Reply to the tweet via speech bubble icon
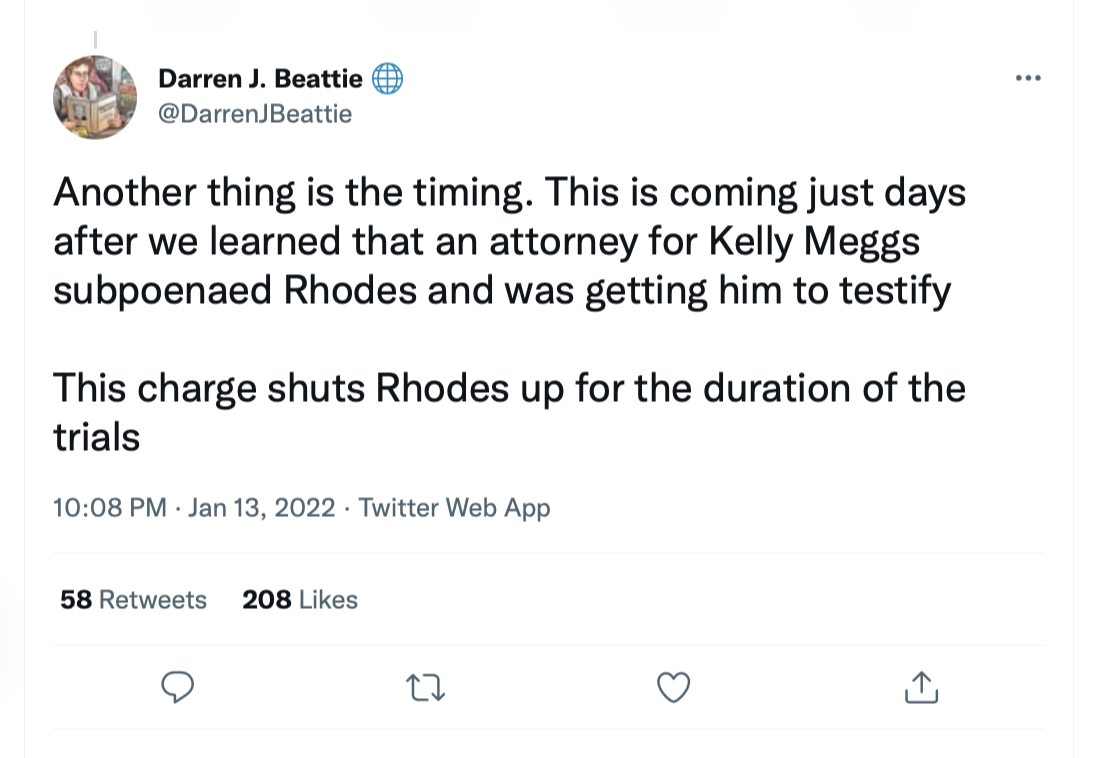 pos(177,686)
